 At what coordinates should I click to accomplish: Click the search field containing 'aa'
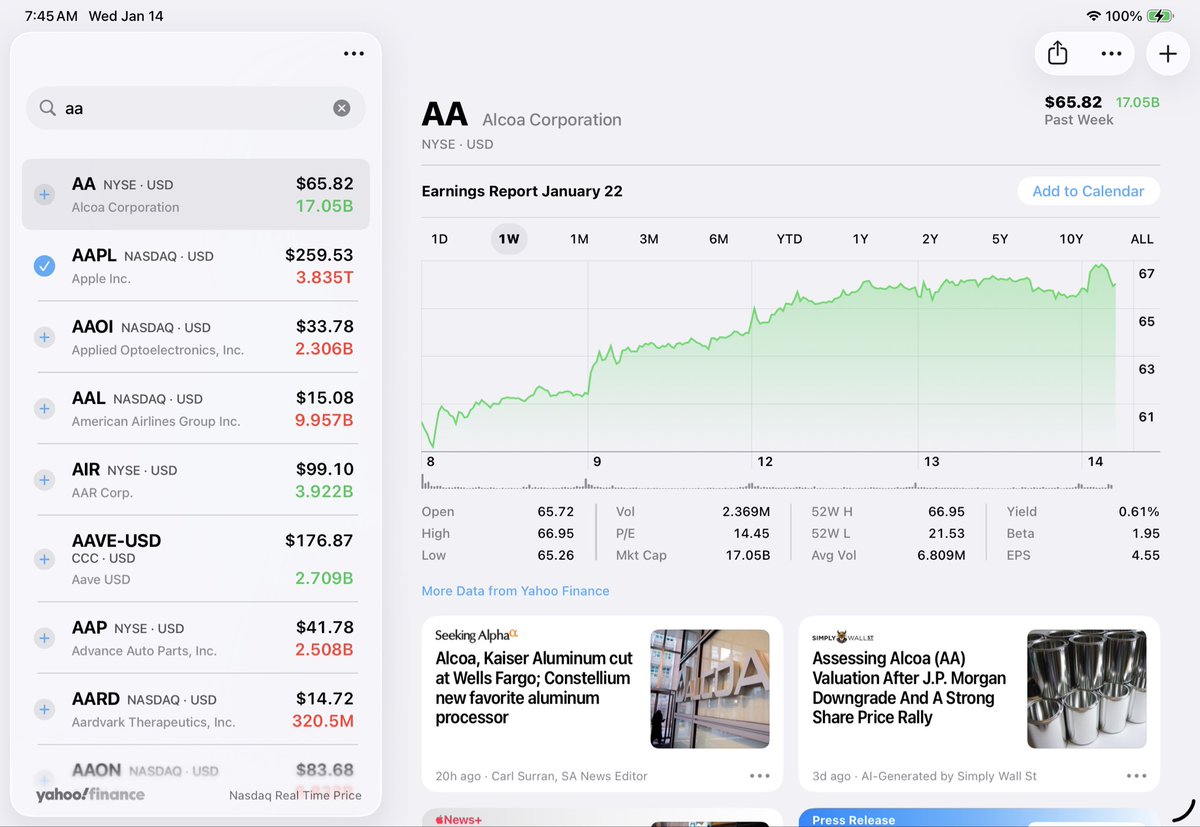coord(196,108)
